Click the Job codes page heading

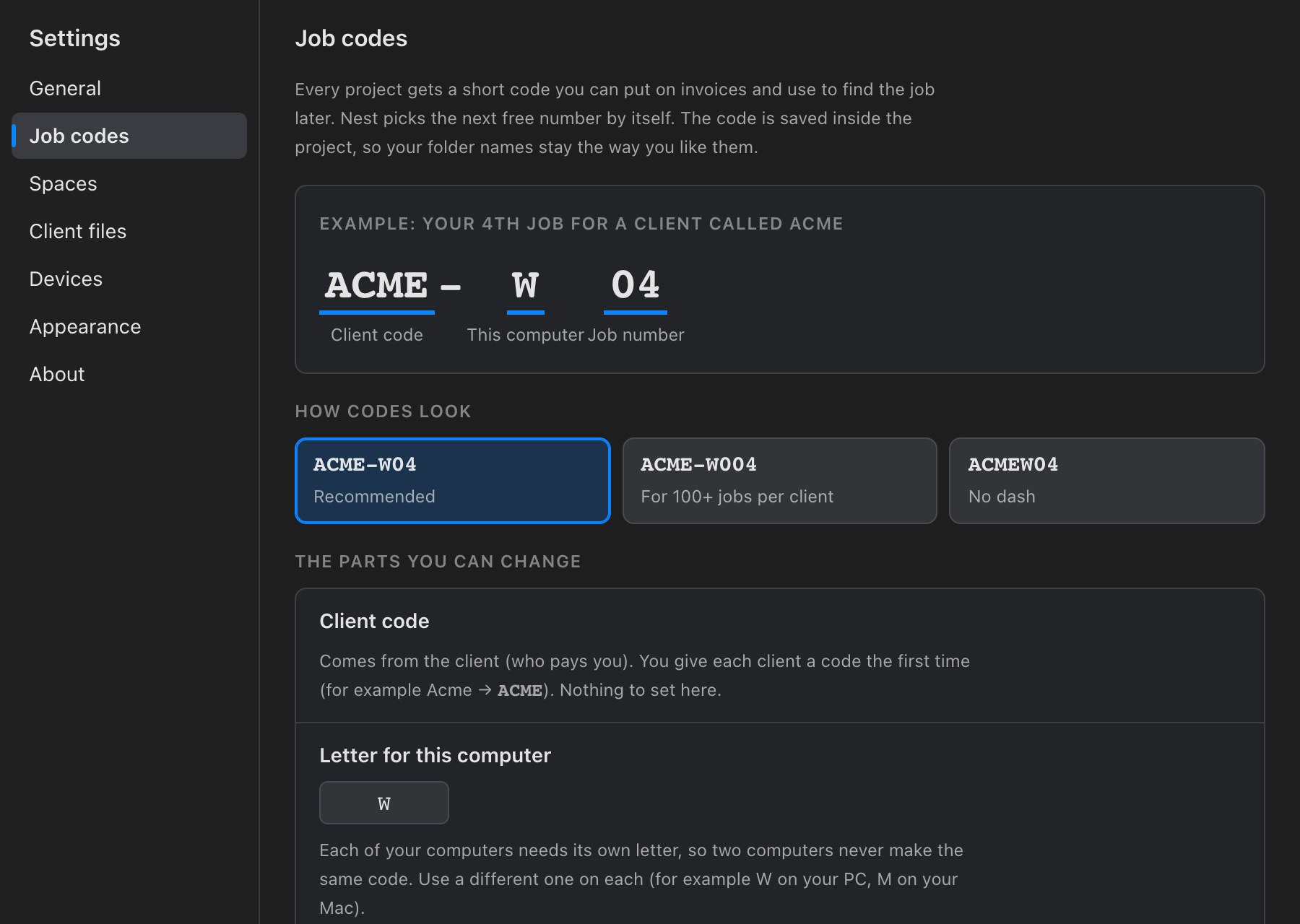pyautogui.click(x=351, y=38)
